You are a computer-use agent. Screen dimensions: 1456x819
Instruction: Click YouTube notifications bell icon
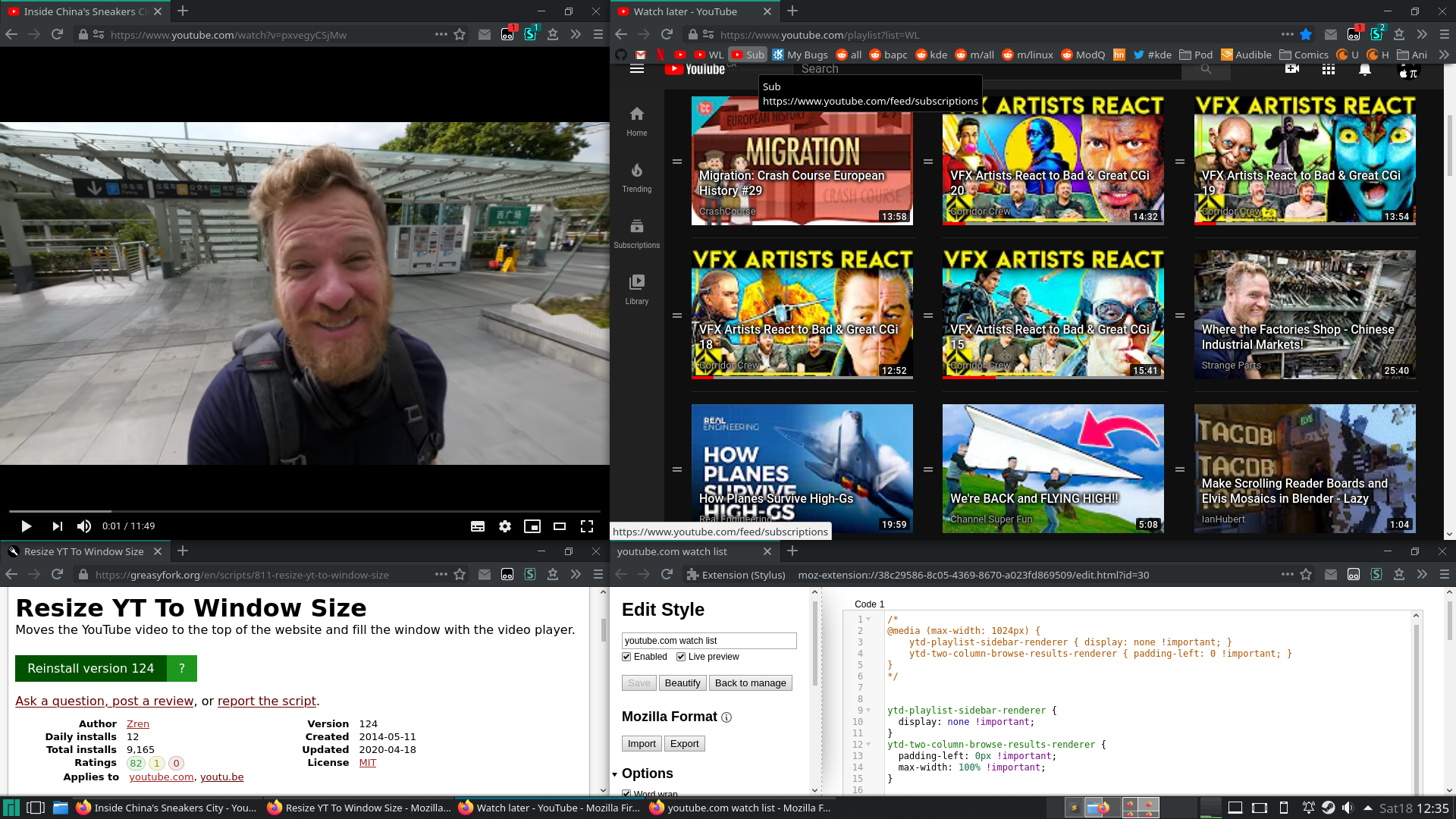[x=1364, y=69]
